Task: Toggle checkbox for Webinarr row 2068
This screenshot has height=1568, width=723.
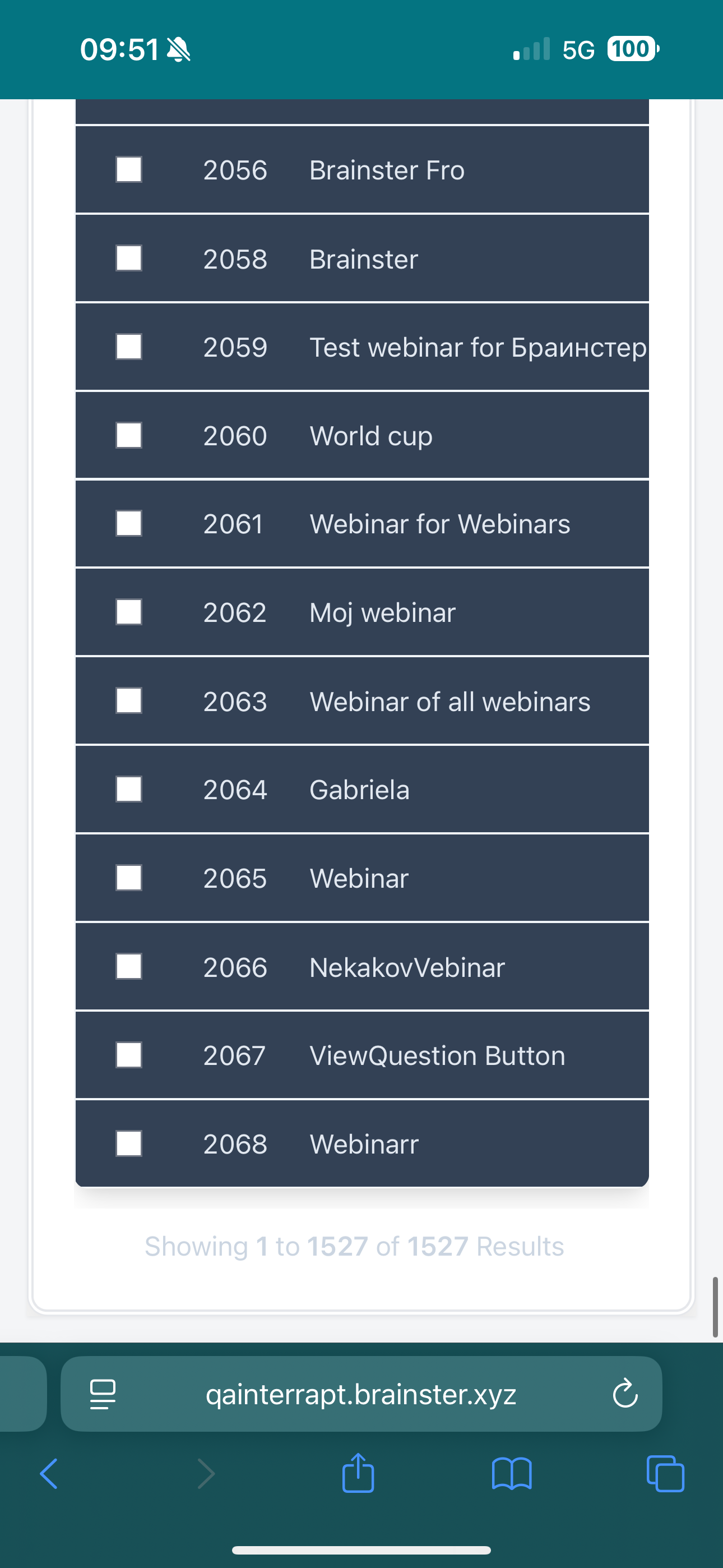Action: click(x=129, y=1143)
